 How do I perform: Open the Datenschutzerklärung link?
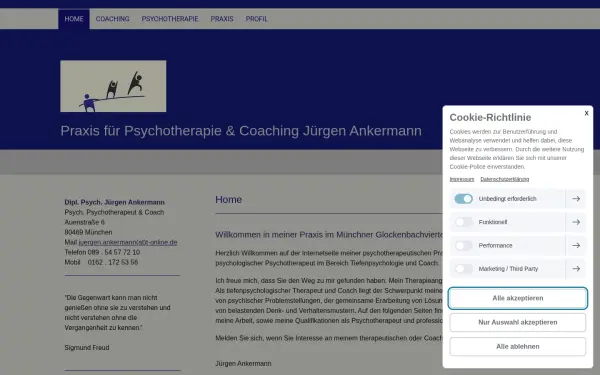click(505, 179)
